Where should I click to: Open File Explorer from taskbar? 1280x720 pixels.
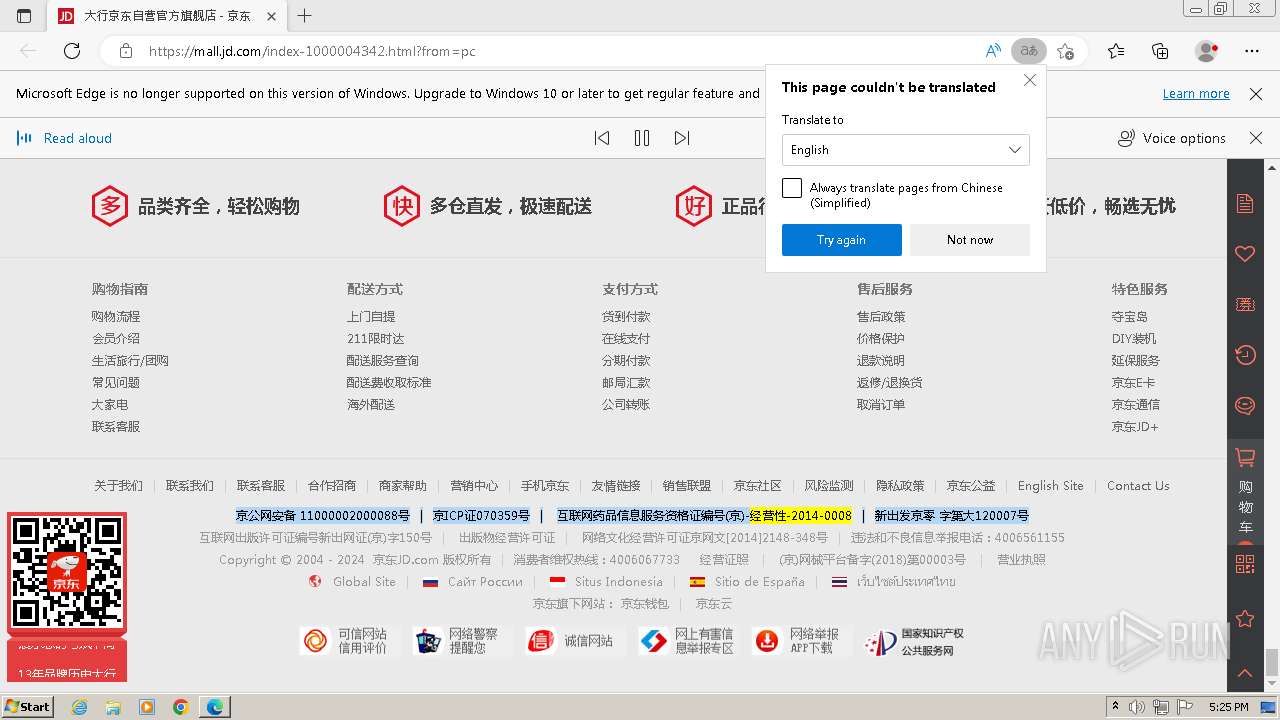click(x=113, y=707)
